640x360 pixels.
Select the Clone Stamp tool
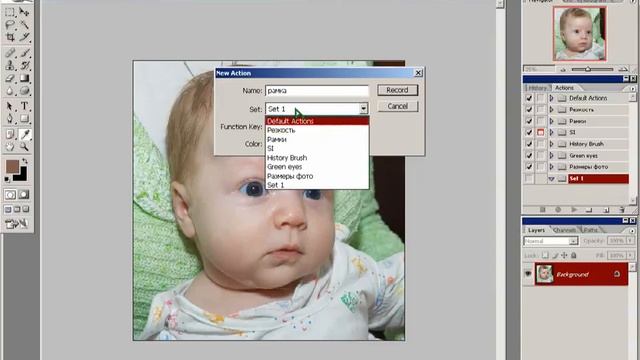10,65
